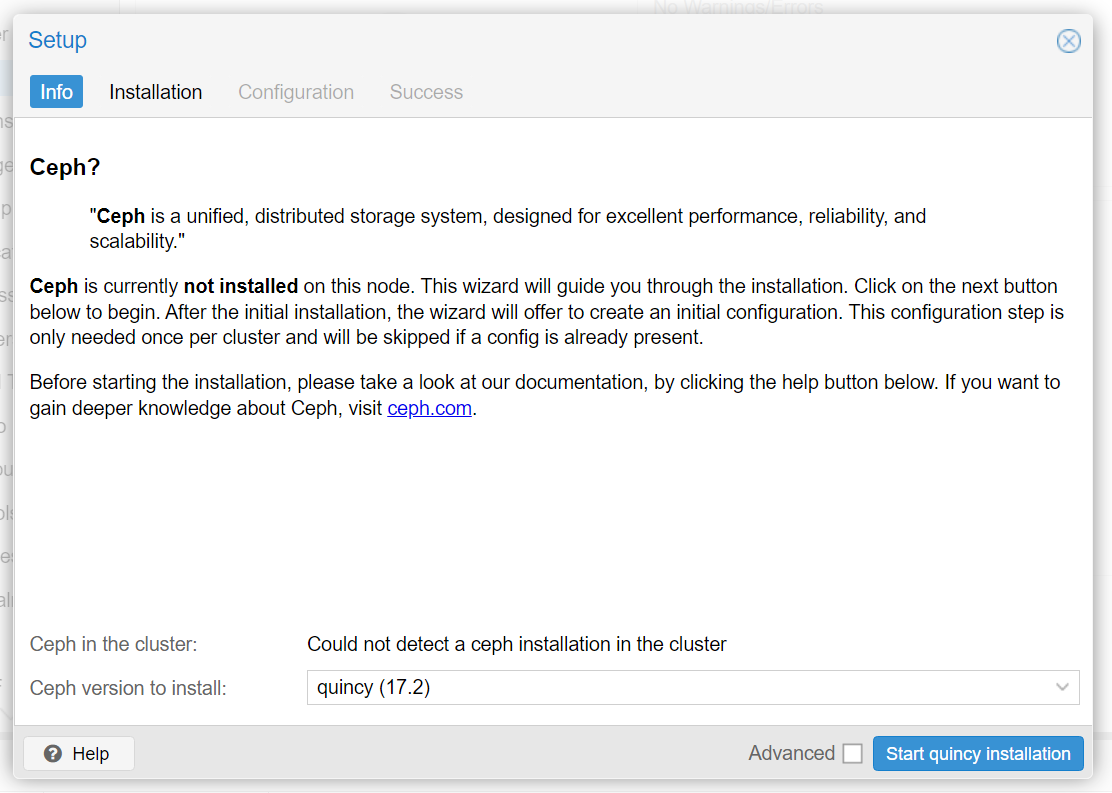Open the Installation tab
Screen dimensions: 1112x793
(x=155, y=92)
